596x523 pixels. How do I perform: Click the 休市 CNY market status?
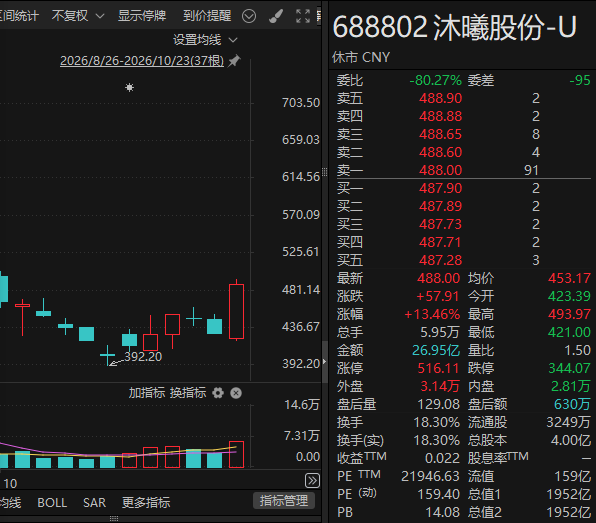[x=361, y=57]
